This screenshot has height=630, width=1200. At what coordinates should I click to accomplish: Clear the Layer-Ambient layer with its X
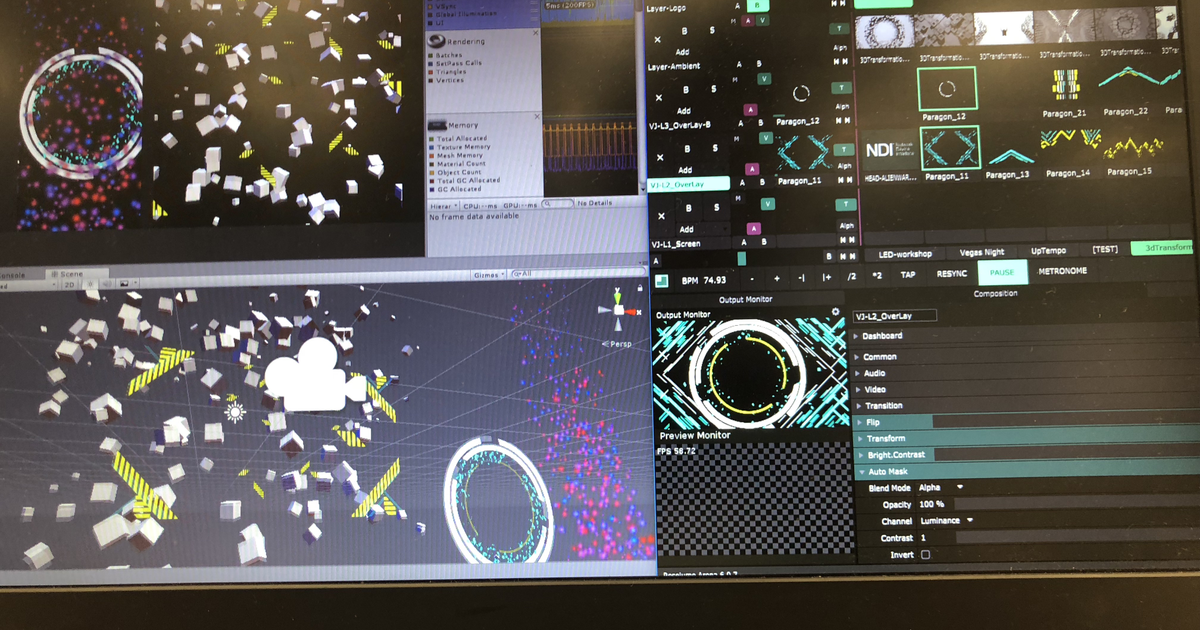pyautogui.click(x=657, y=40)
